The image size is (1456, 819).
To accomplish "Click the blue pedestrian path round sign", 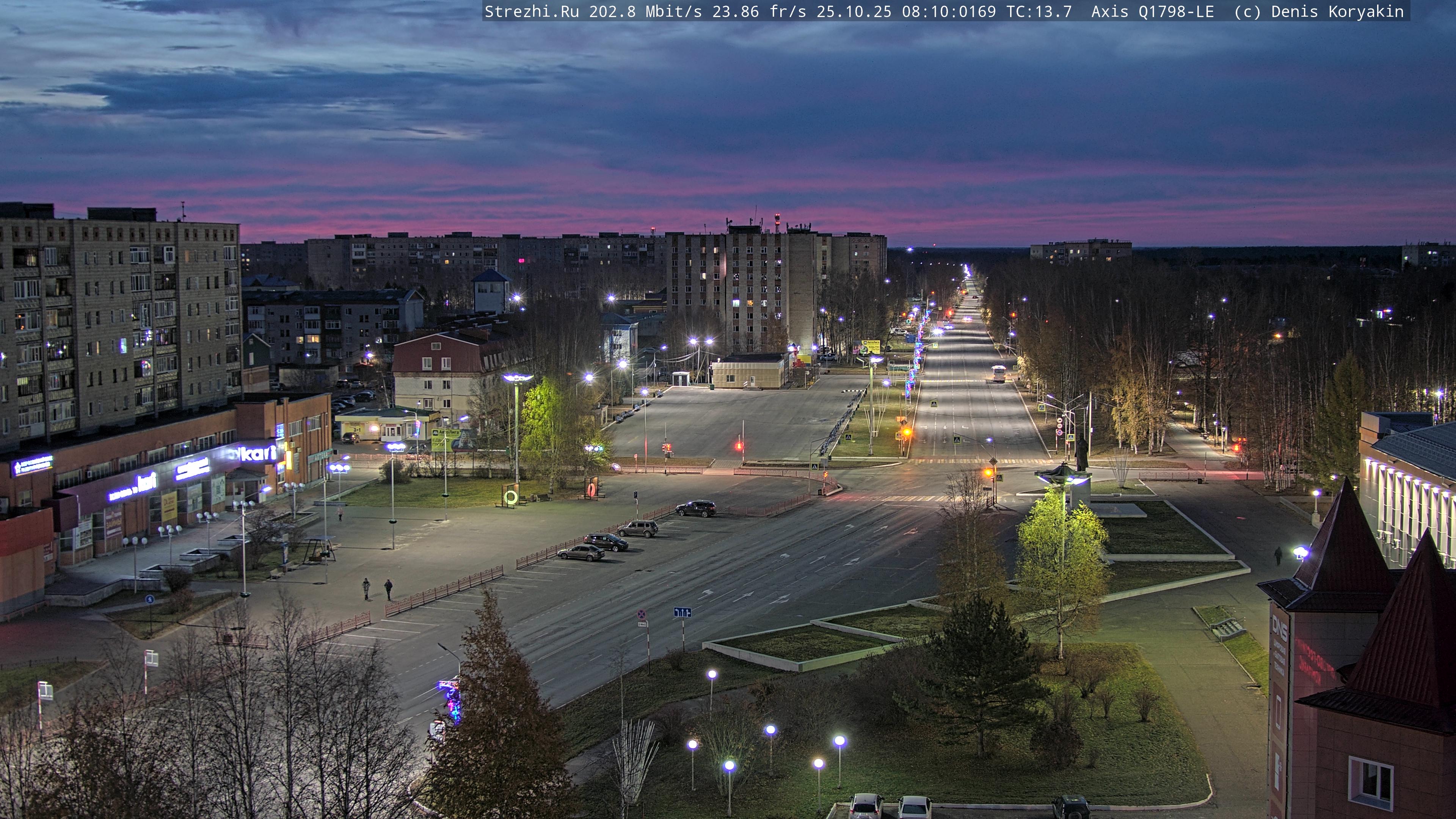I will pos(150,599).
